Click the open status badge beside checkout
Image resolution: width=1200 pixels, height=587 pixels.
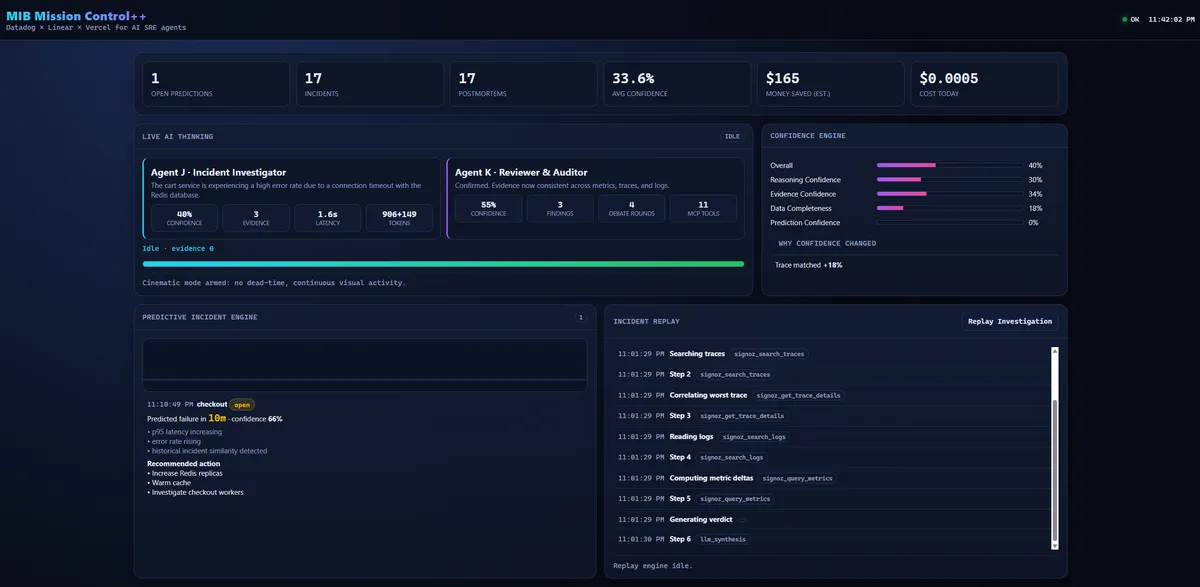242,405
